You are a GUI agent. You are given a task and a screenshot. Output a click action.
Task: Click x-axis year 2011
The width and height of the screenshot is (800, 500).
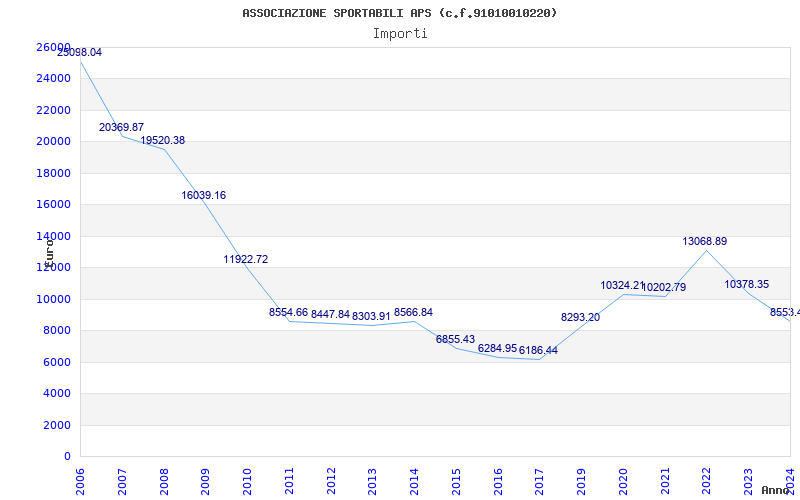coord(289,481)
